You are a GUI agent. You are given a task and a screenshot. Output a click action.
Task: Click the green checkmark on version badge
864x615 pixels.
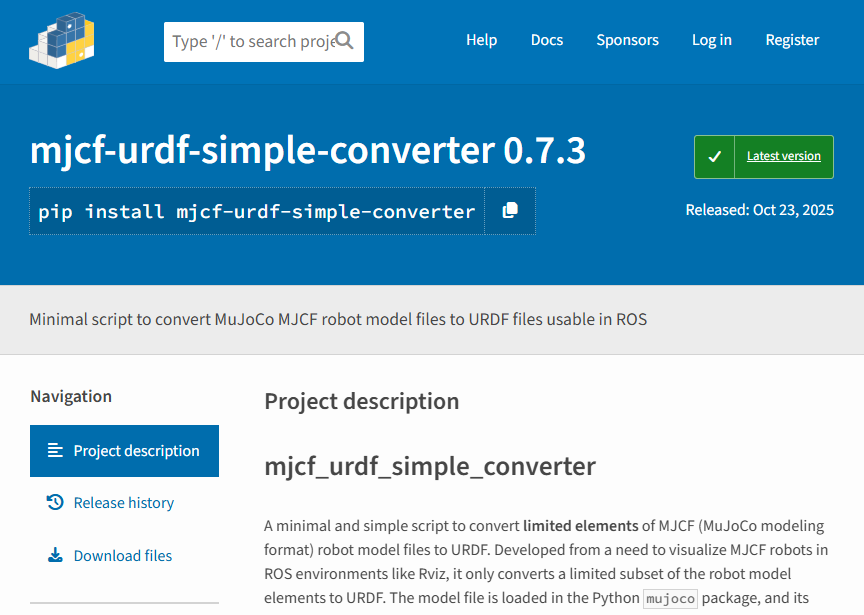(715, 156)
